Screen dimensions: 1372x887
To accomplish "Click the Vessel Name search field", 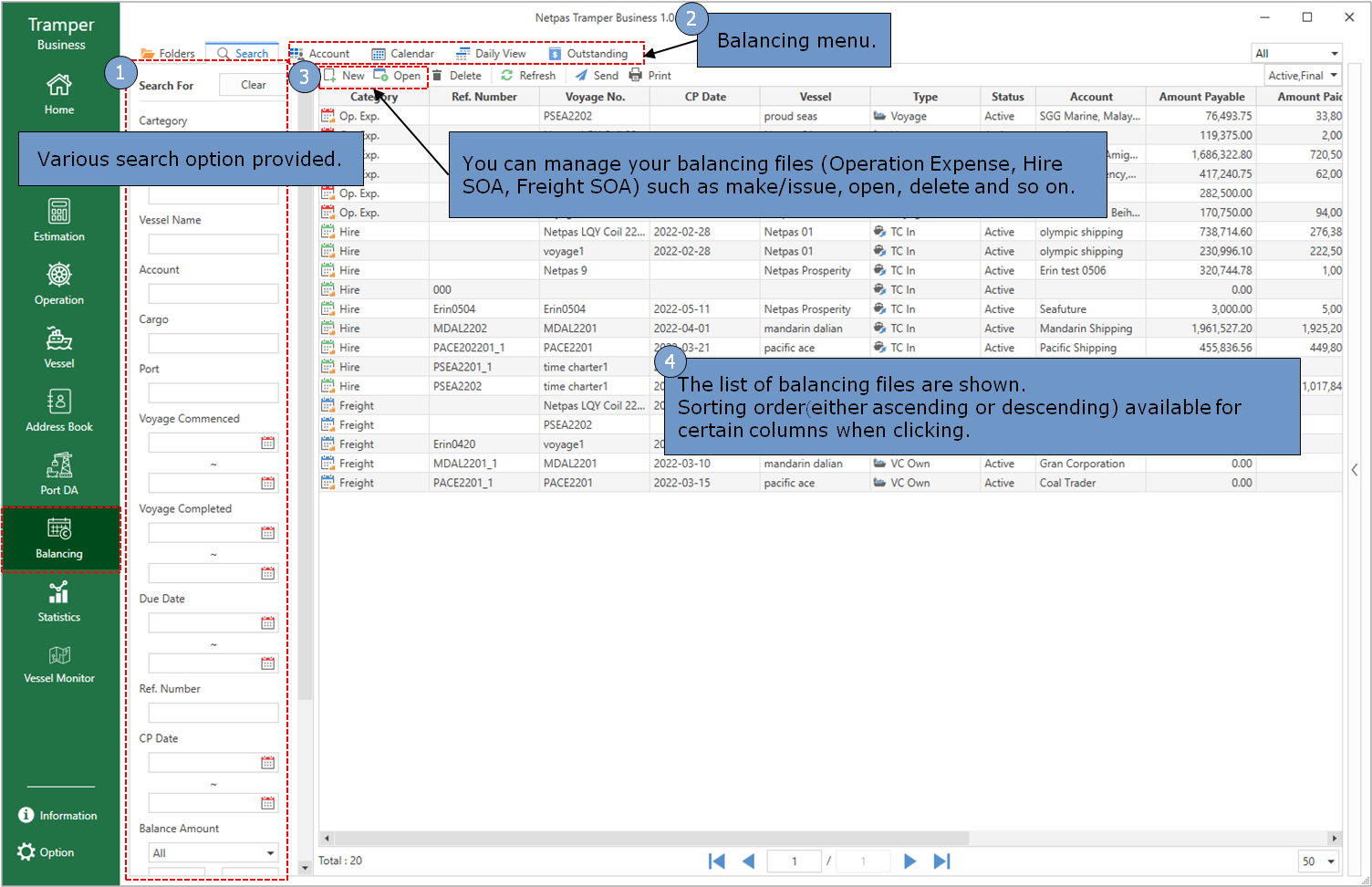I will (213, 244).
